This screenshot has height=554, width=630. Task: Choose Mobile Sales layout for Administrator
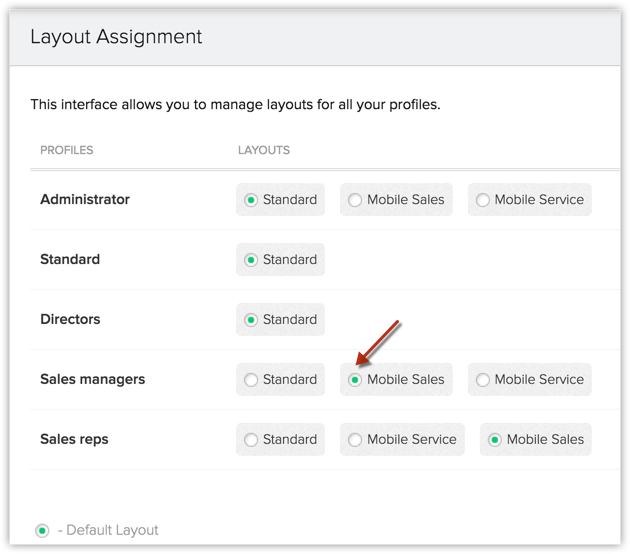click(x=355, y=200)
